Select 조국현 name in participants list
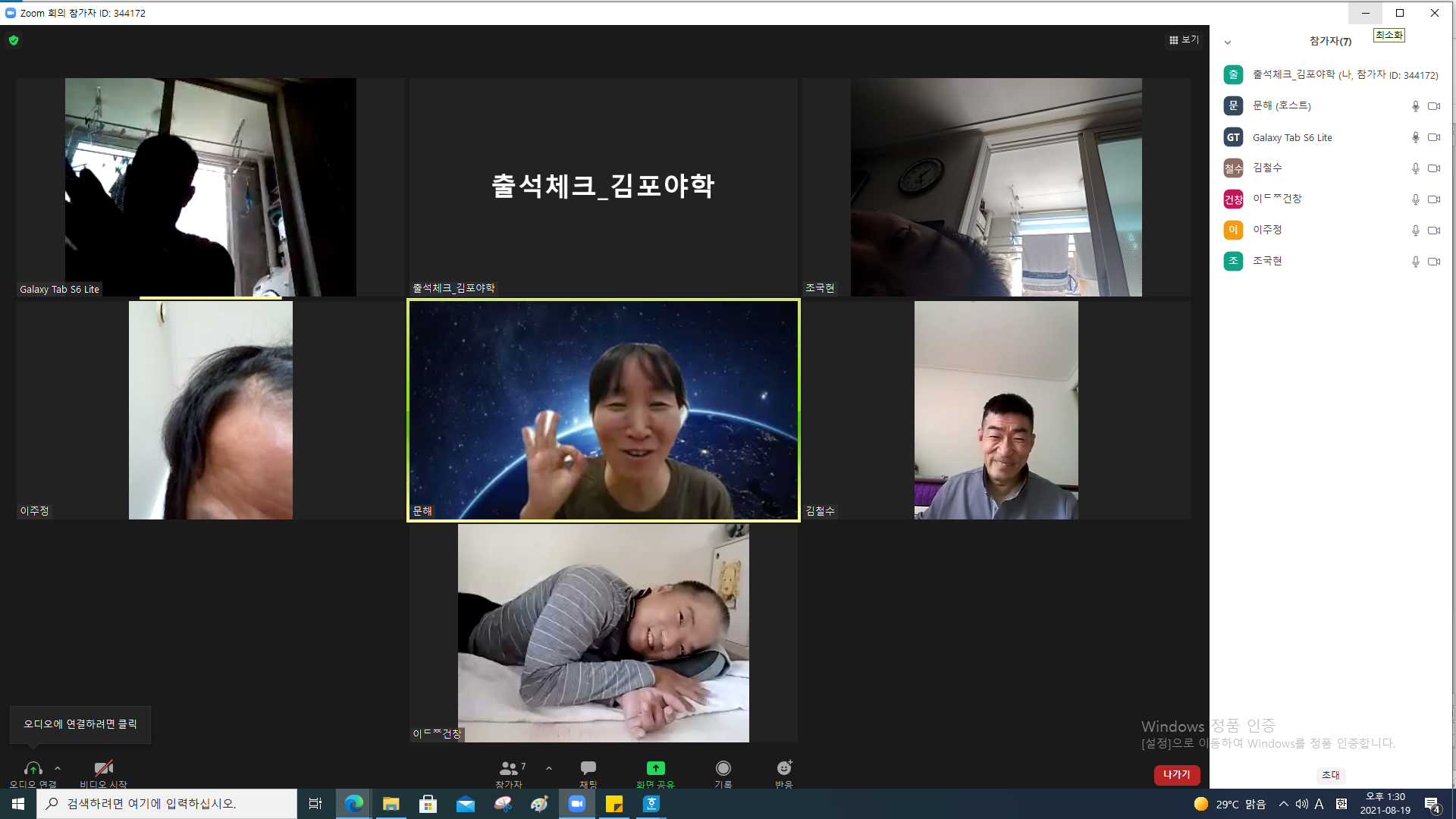Viewport: 1456px width, 819px height. coord(1267,261)
